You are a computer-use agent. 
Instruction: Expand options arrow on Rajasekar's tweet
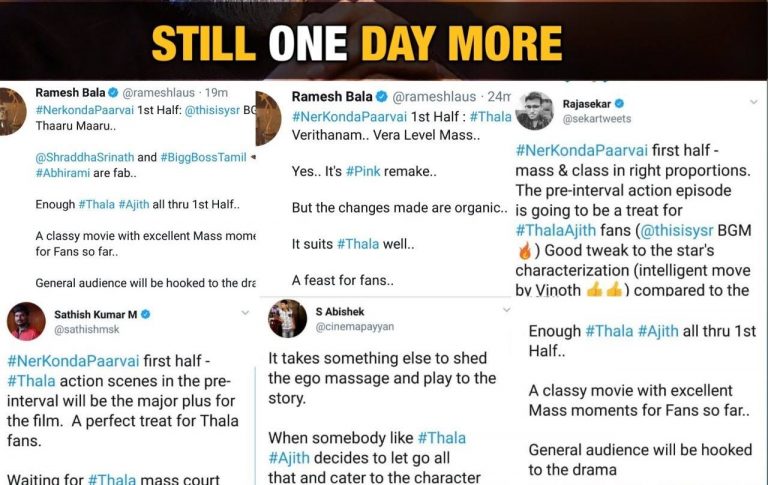[x=753, y=102]
